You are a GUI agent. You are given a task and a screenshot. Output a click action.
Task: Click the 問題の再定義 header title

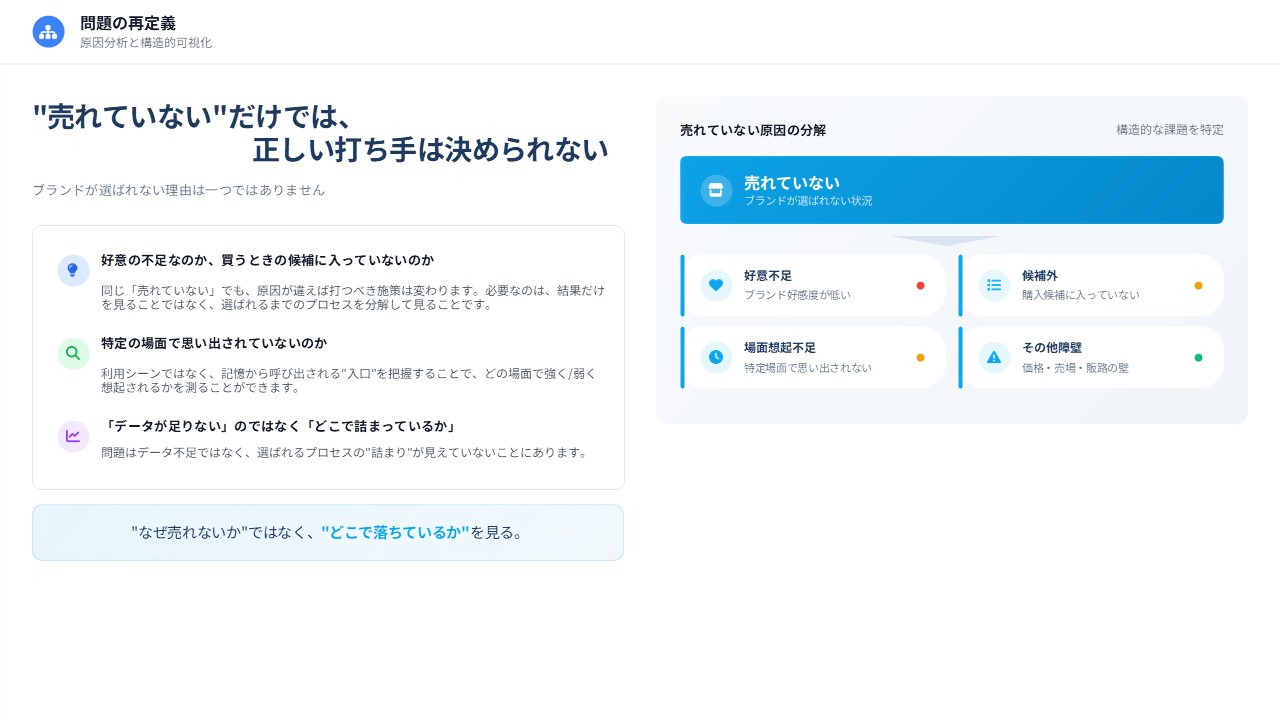(128, 23)
